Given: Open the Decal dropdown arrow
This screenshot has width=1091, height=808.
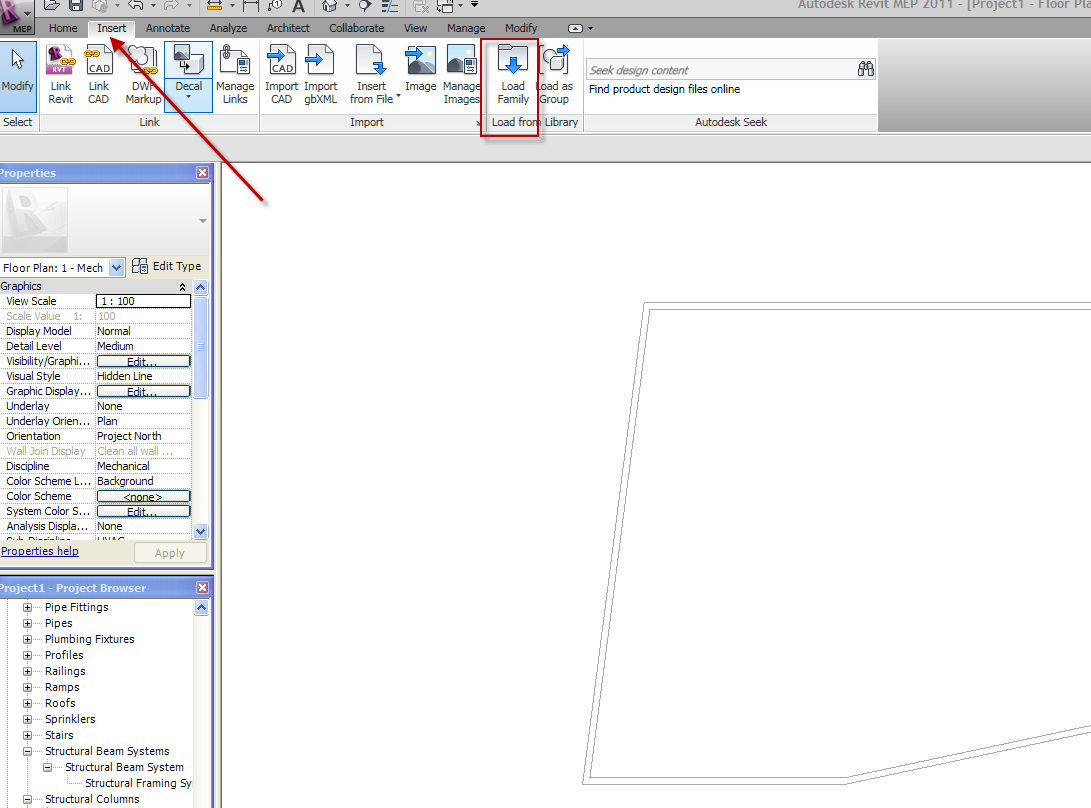Looking at the screenshot, I should point(189,97).
